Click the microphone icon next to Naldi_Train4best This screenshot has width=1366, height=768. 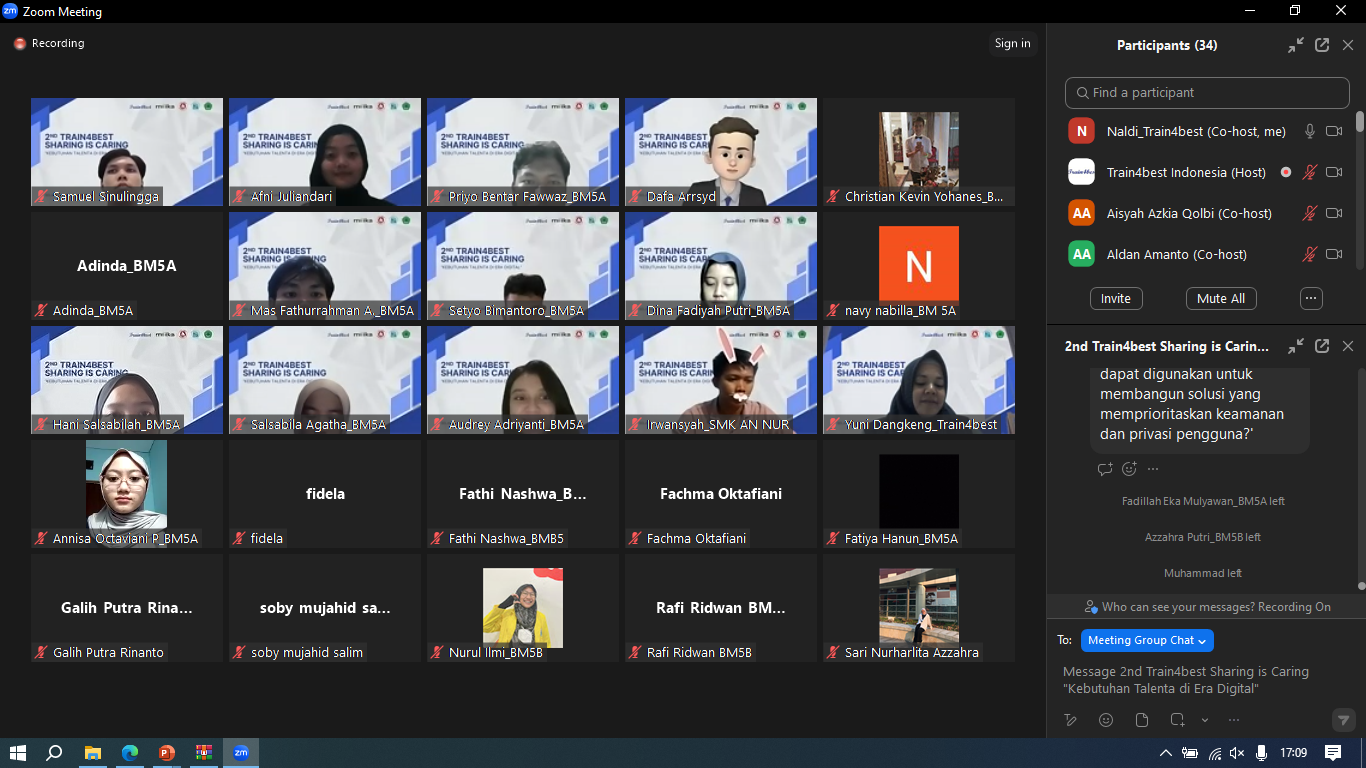pyautogui.click(x=1310, y=130)
